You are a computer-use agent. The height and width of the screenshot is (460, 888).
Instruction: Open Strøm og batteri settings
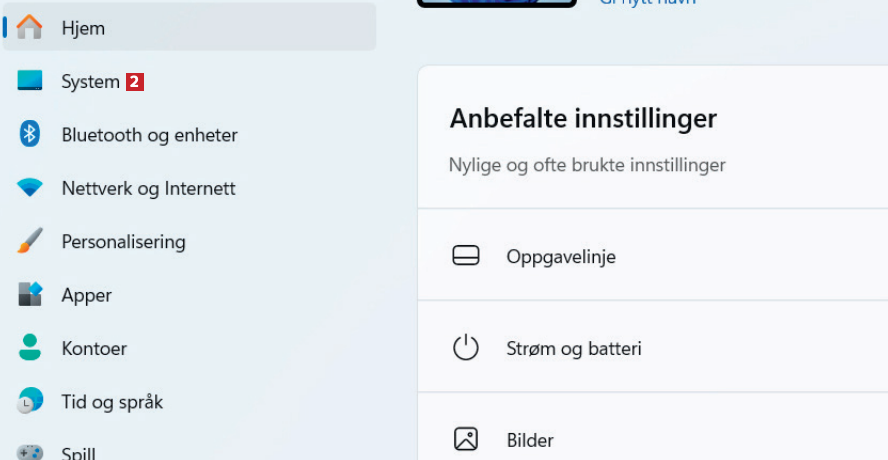(574, 349)
